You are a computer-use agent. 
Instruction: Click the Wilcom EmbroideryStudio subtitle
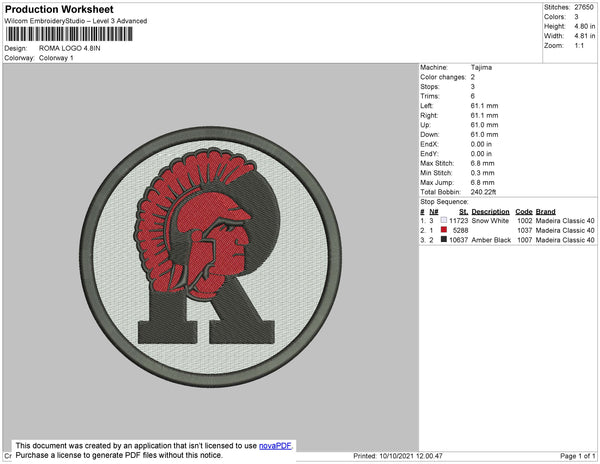(x=76, y=21)
